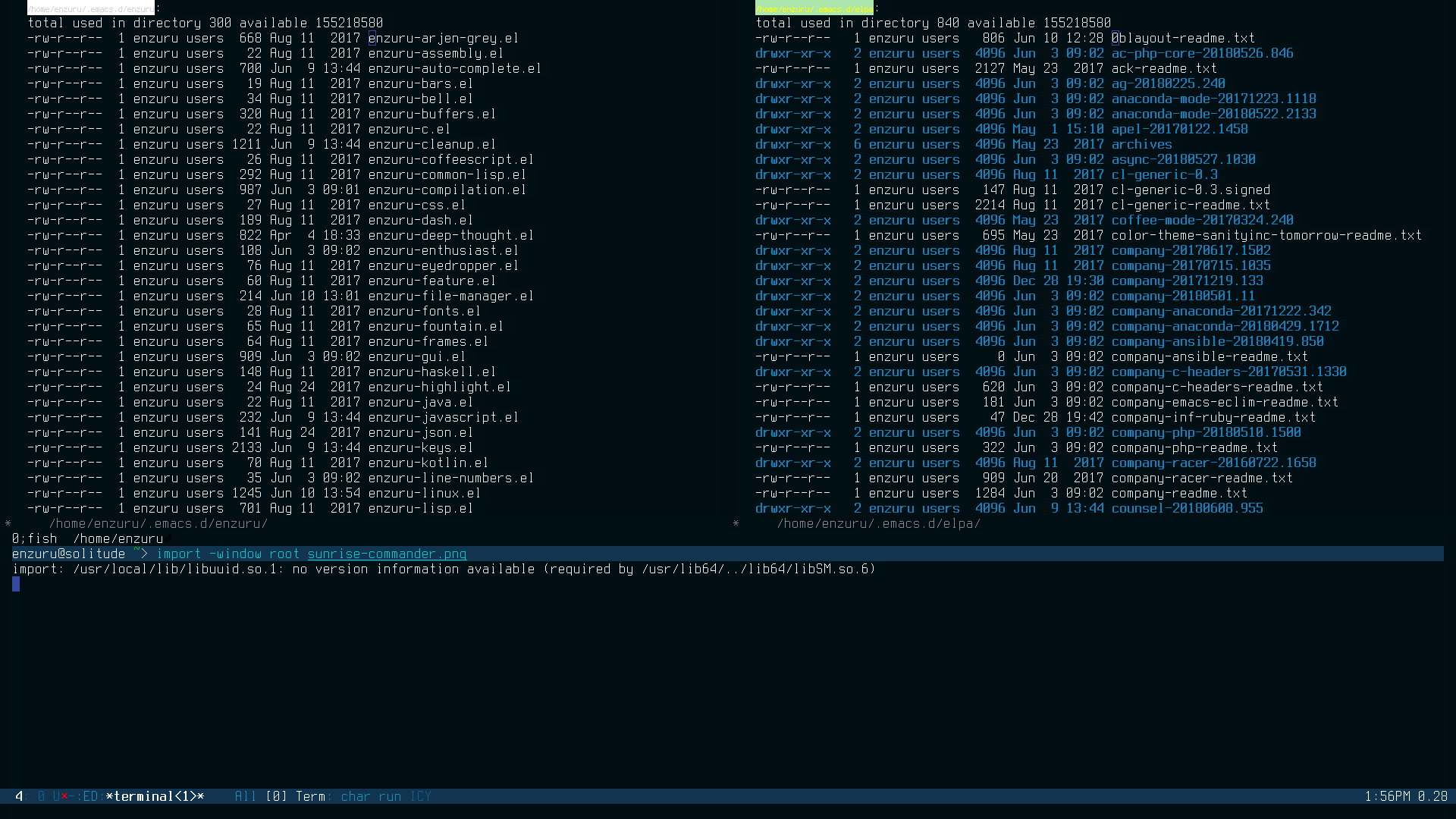
Task: Click ICY minor mode indicator
Action: [x=420, y=796]
